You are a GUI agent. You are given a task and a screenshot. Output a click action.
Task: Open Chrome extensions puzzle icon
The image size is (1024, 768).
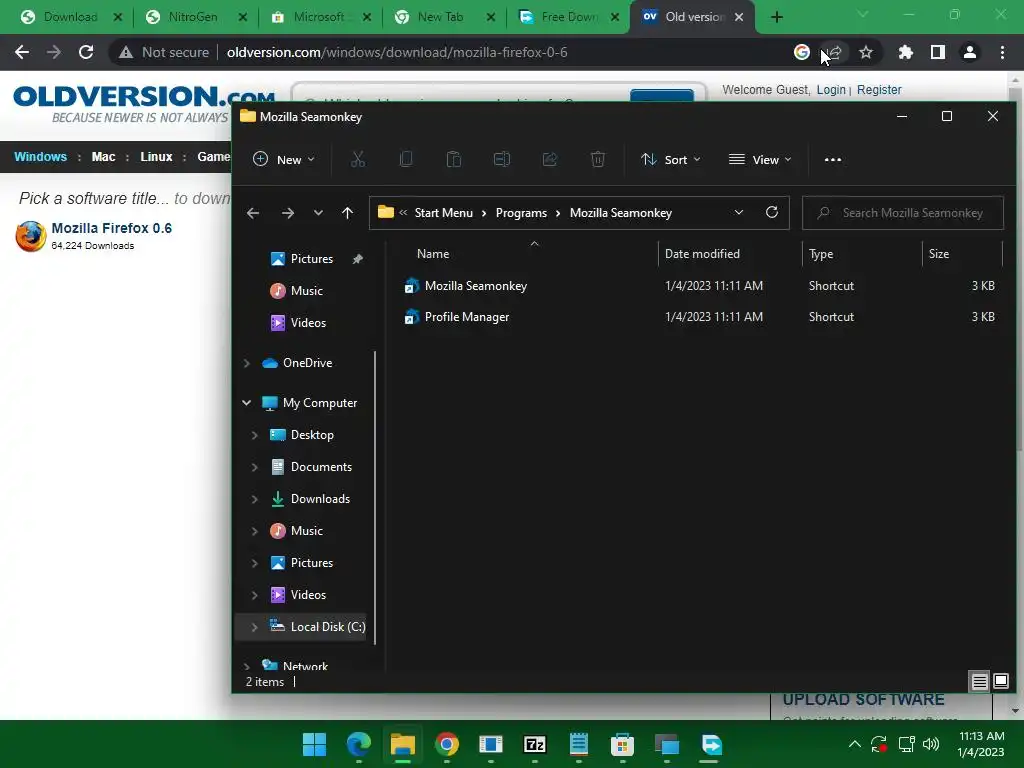tap(906, 52)
